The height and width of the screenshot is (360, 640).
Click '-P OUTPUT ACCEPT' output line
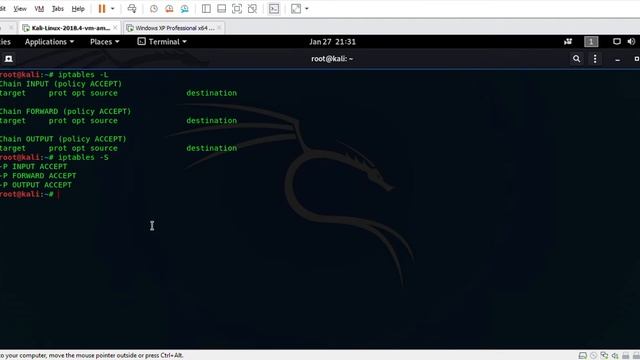pos(36,185)
